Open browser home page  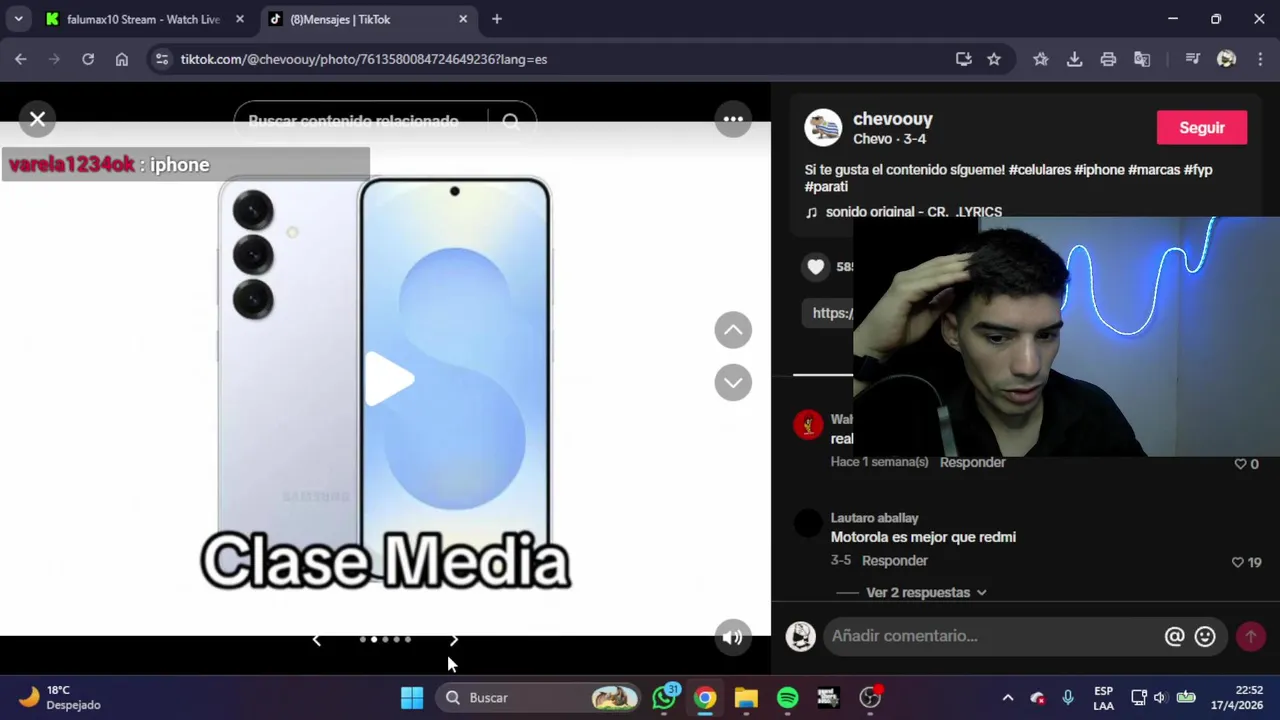(122, 59)
